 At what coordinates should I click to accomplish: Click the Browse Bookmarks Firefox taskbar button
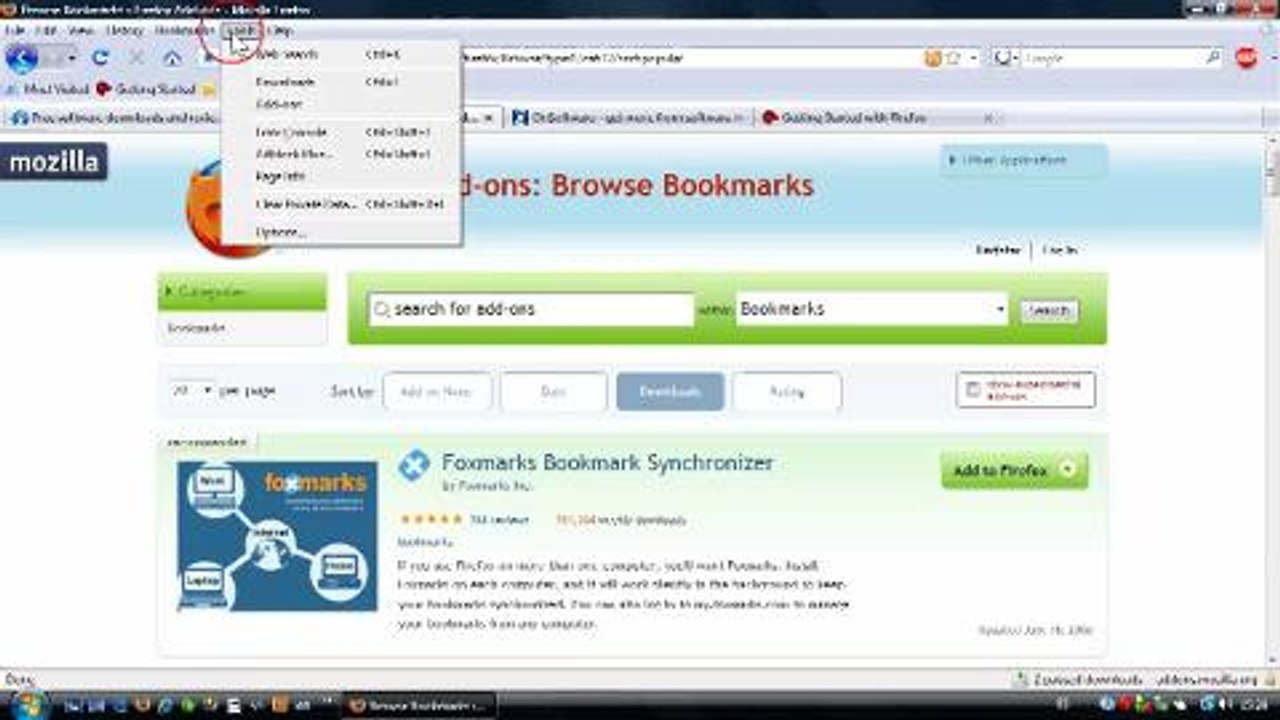pos(420,705)
